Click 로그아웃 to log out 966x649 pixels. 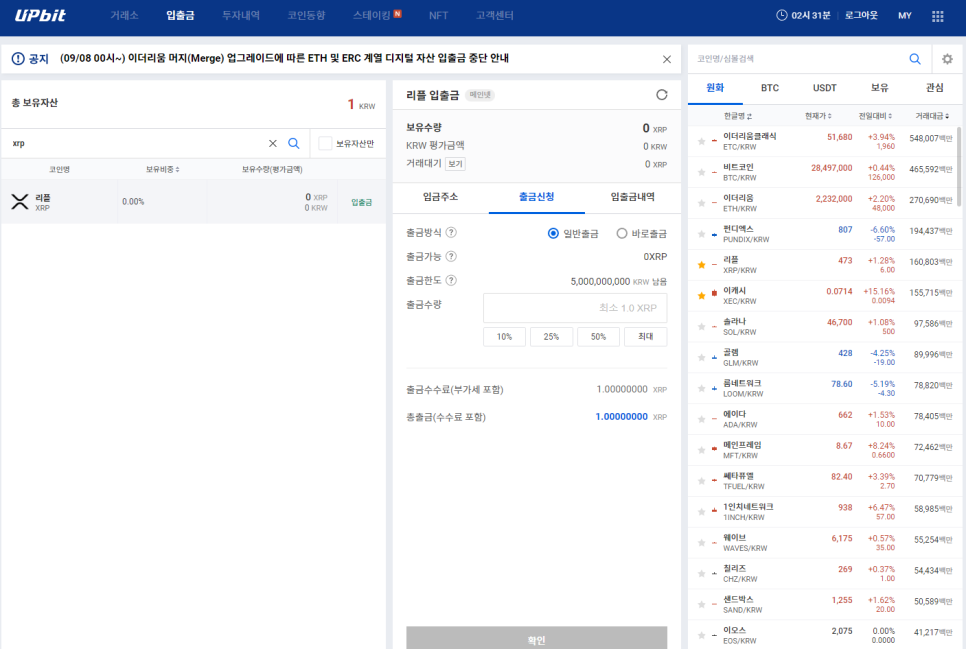pos(861,15)
